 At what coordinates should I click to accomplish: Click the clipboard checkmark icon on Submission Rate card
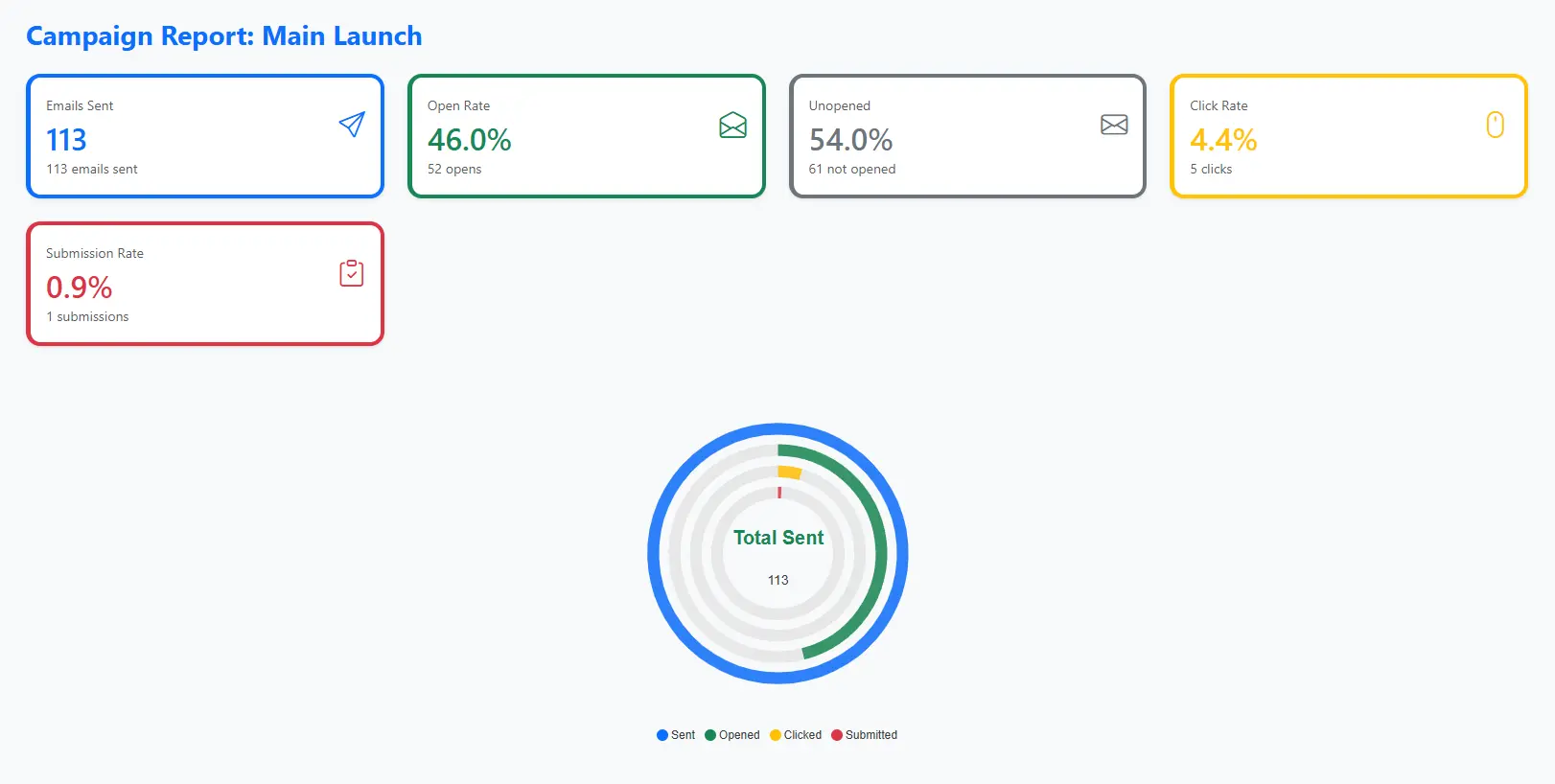(x=352, y=272)
